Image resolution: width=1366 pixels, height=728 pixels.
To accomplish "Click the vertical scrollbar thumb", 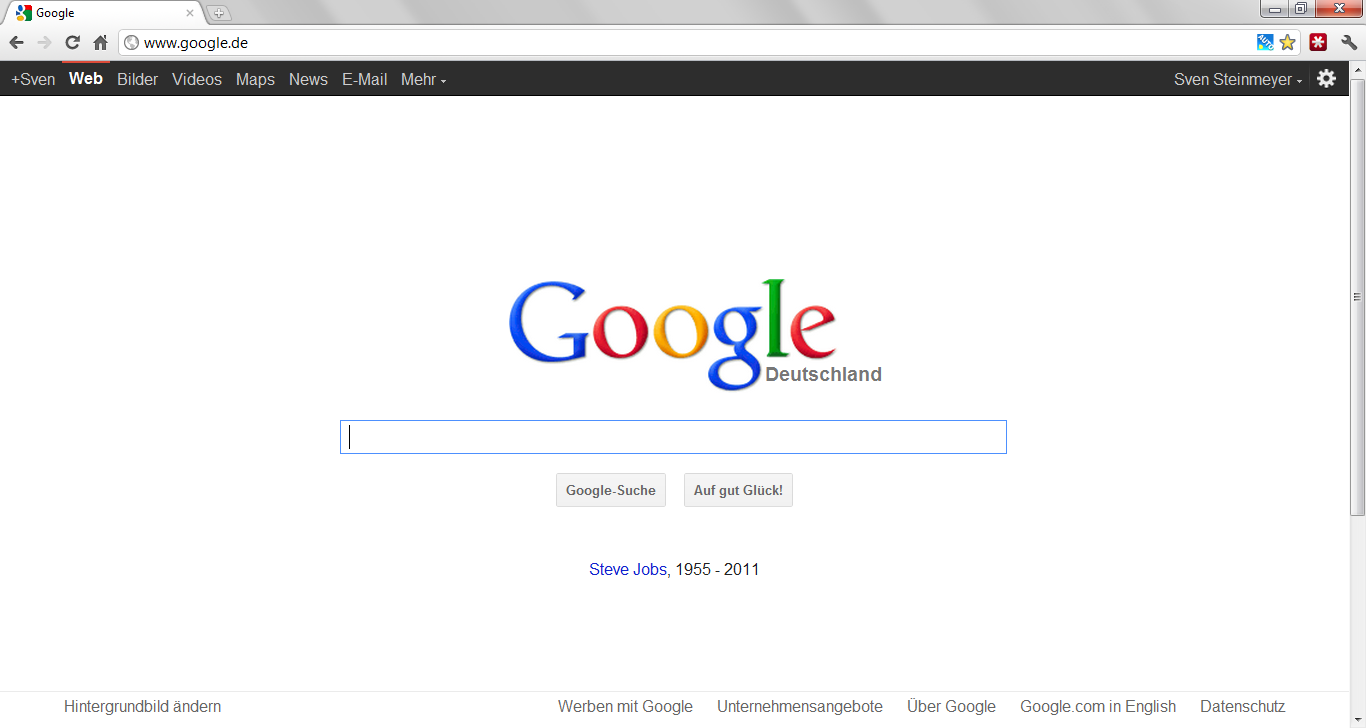I will coord(1357,297).
